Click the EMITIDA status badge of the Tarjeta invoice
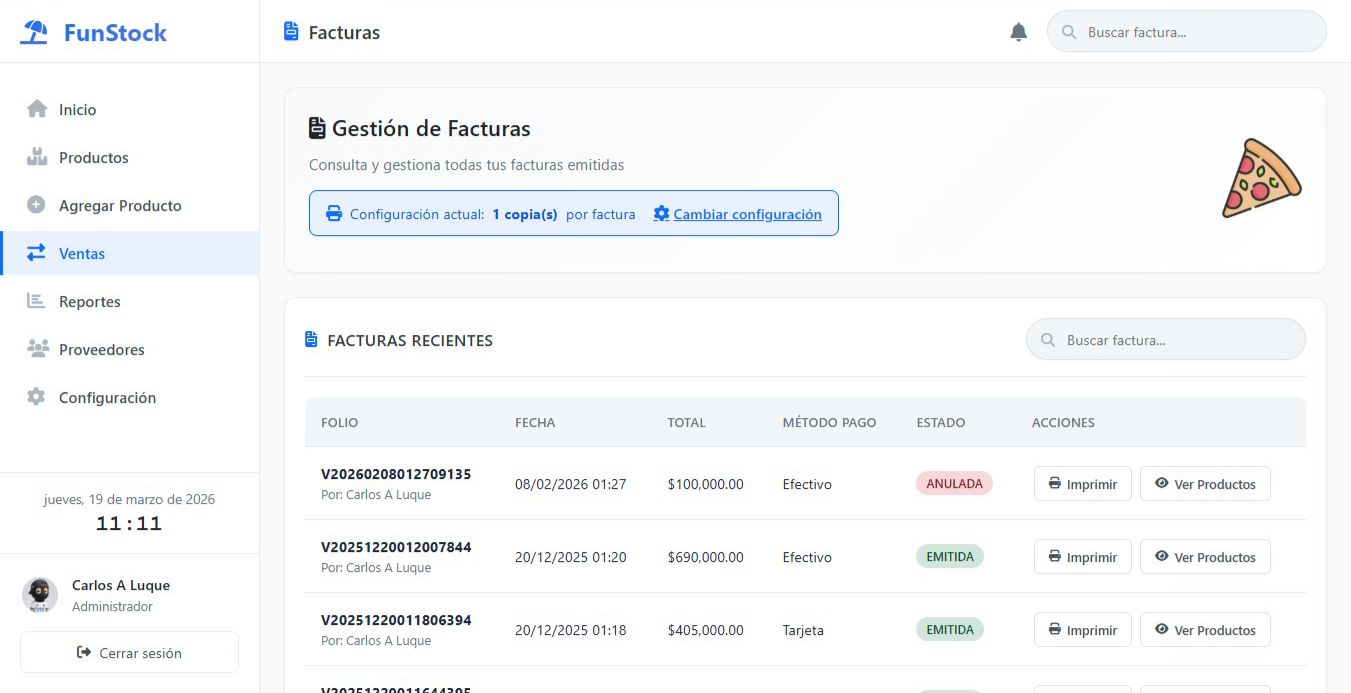 click(x=949, y=630)
